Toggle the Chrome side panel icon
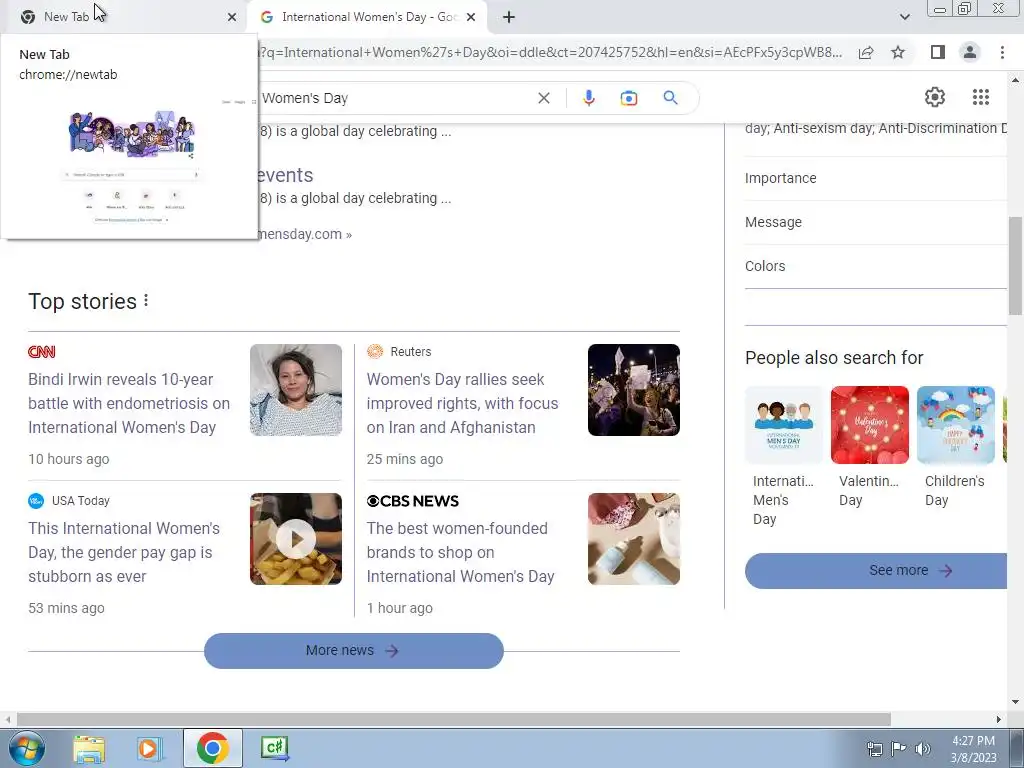This screenshot has width=1024, height=768. [x=938, y=52]
